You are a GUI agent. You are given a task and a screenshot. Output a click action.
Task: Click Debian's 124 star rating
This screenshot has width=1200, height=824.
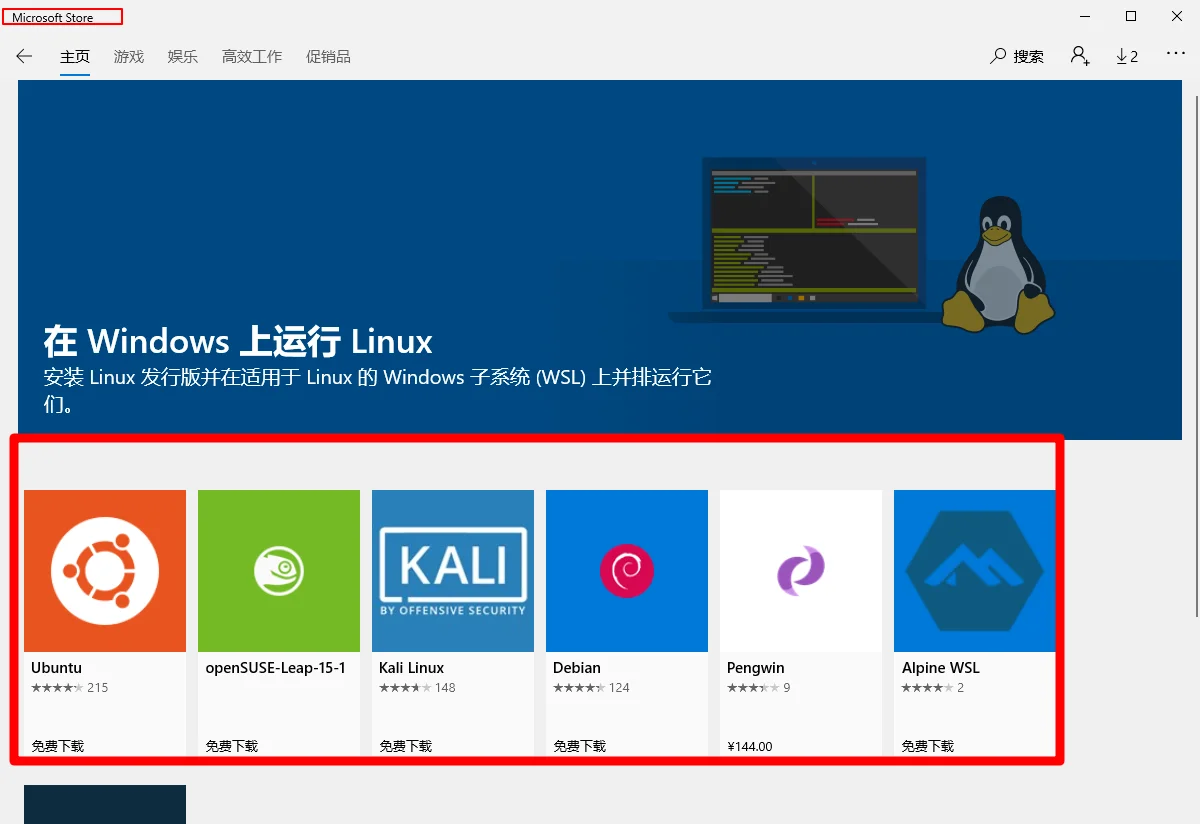coord(591,688)
